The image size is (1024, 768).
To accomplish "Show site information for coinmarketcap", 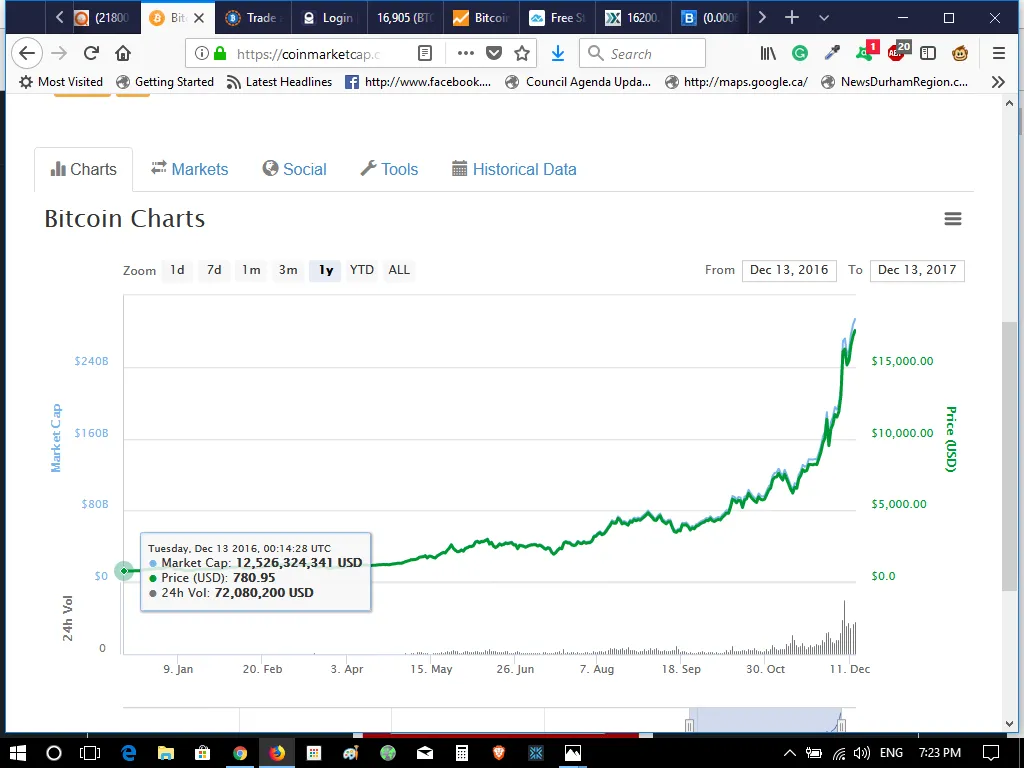I will (x=202, y=54).
